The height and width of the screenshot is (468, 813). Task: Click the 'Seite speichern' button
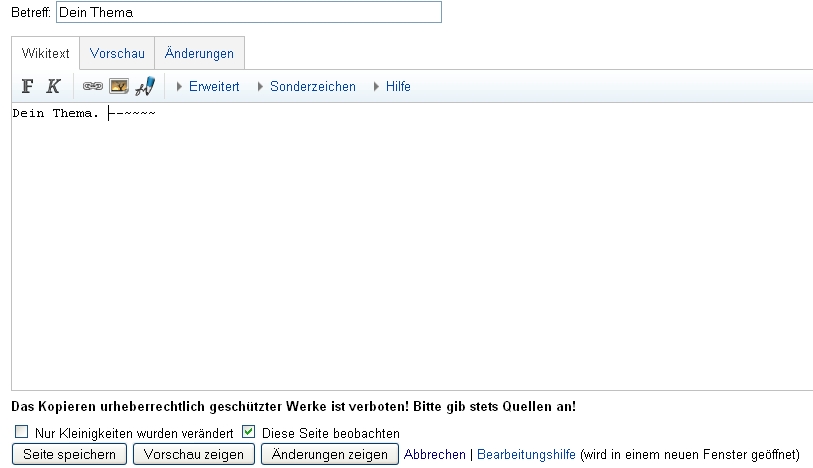pos(69,455)
